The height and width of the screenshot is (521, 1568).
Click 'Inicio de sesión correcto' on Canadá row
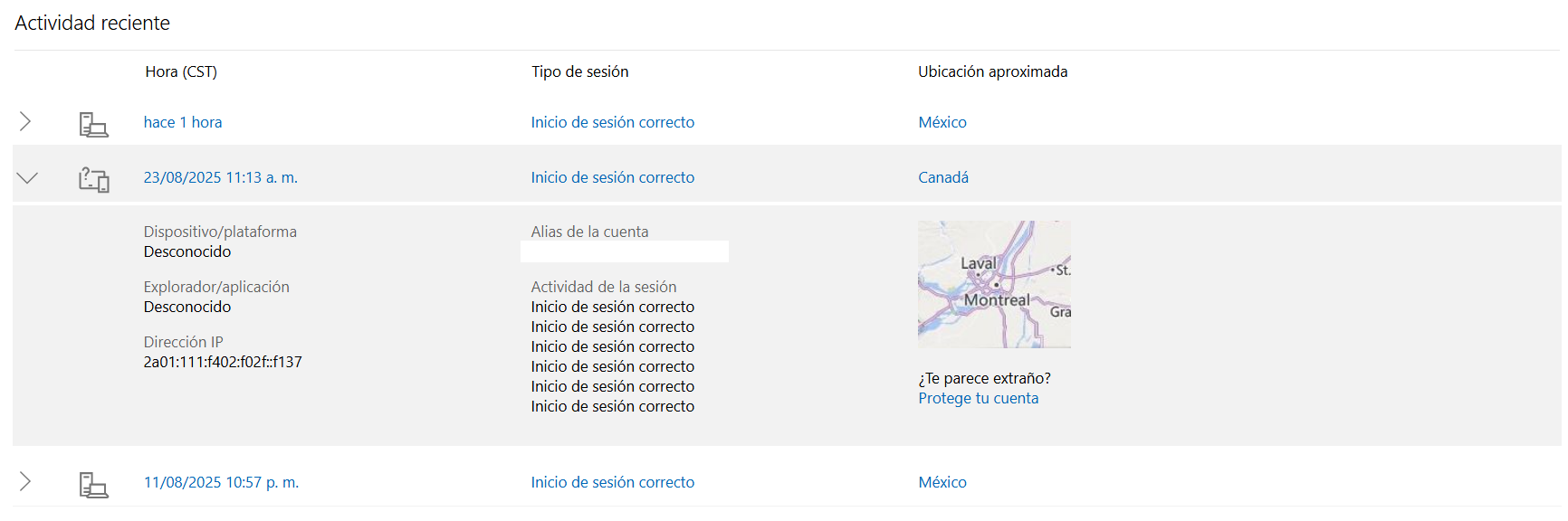(x=613, y=177)
